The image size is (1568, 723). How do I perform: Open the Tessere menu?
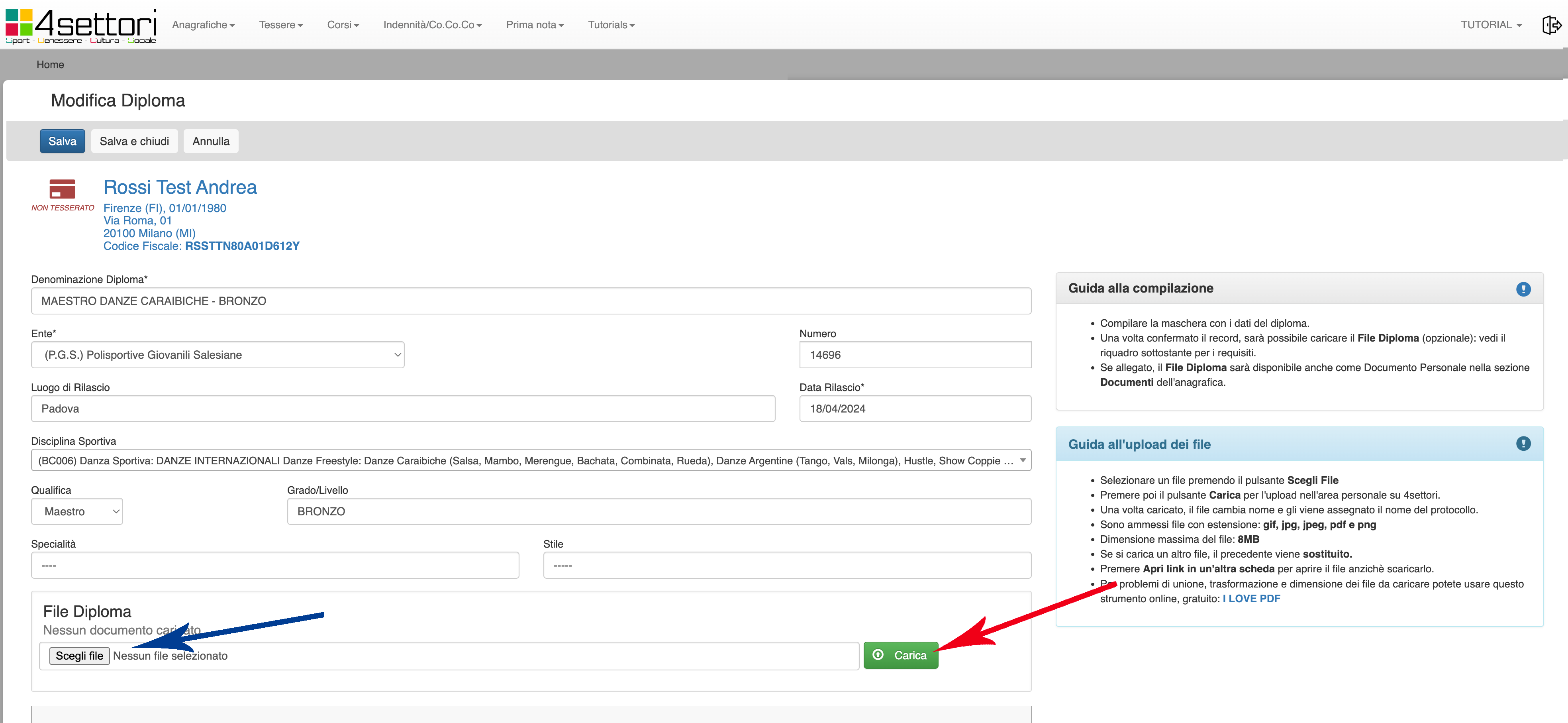280,25
